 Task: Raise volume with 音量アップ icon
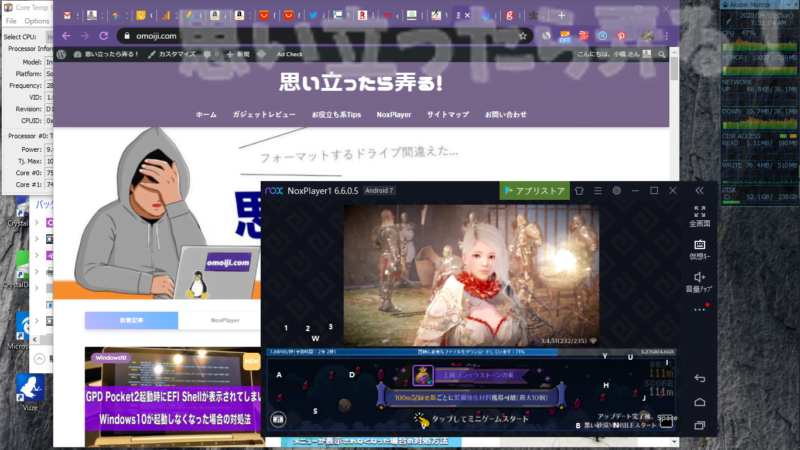(699, 282)
